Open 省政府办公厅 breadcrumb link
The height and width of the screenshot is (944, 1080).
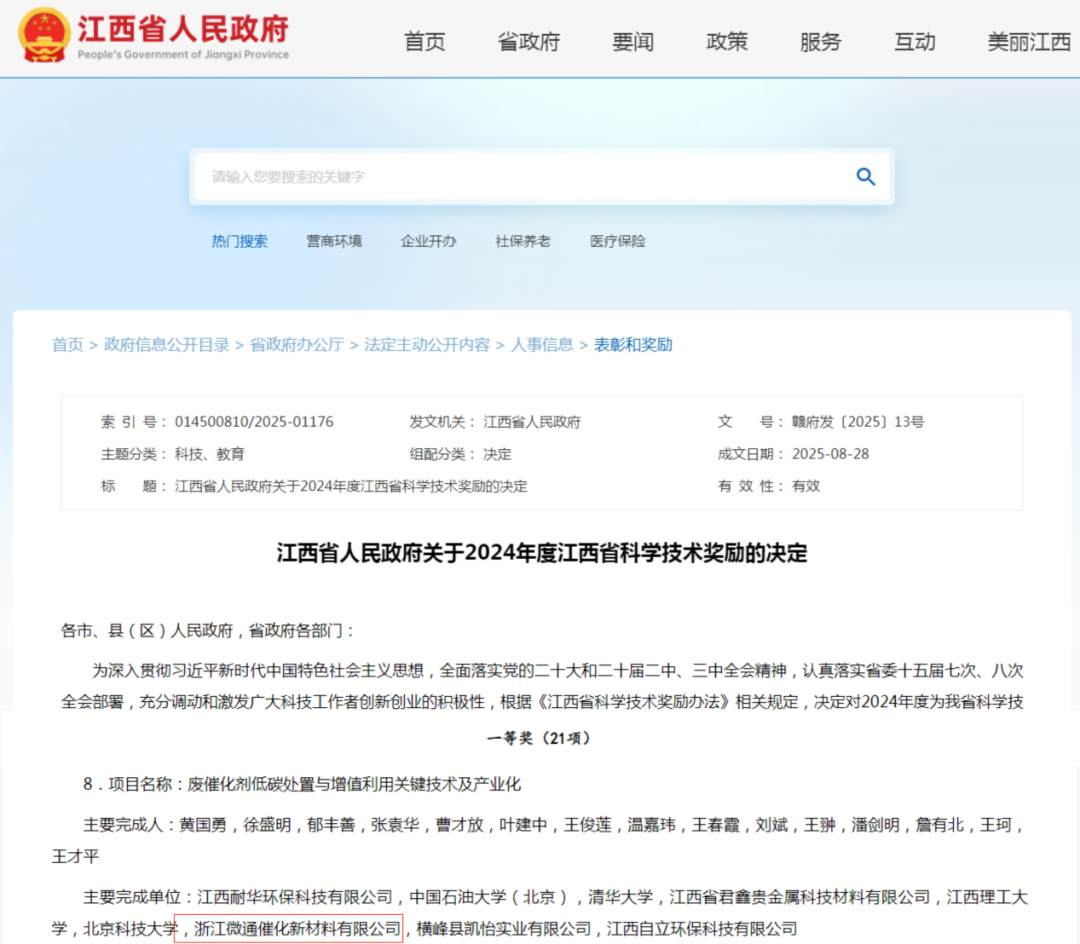[x=297, y=344]
